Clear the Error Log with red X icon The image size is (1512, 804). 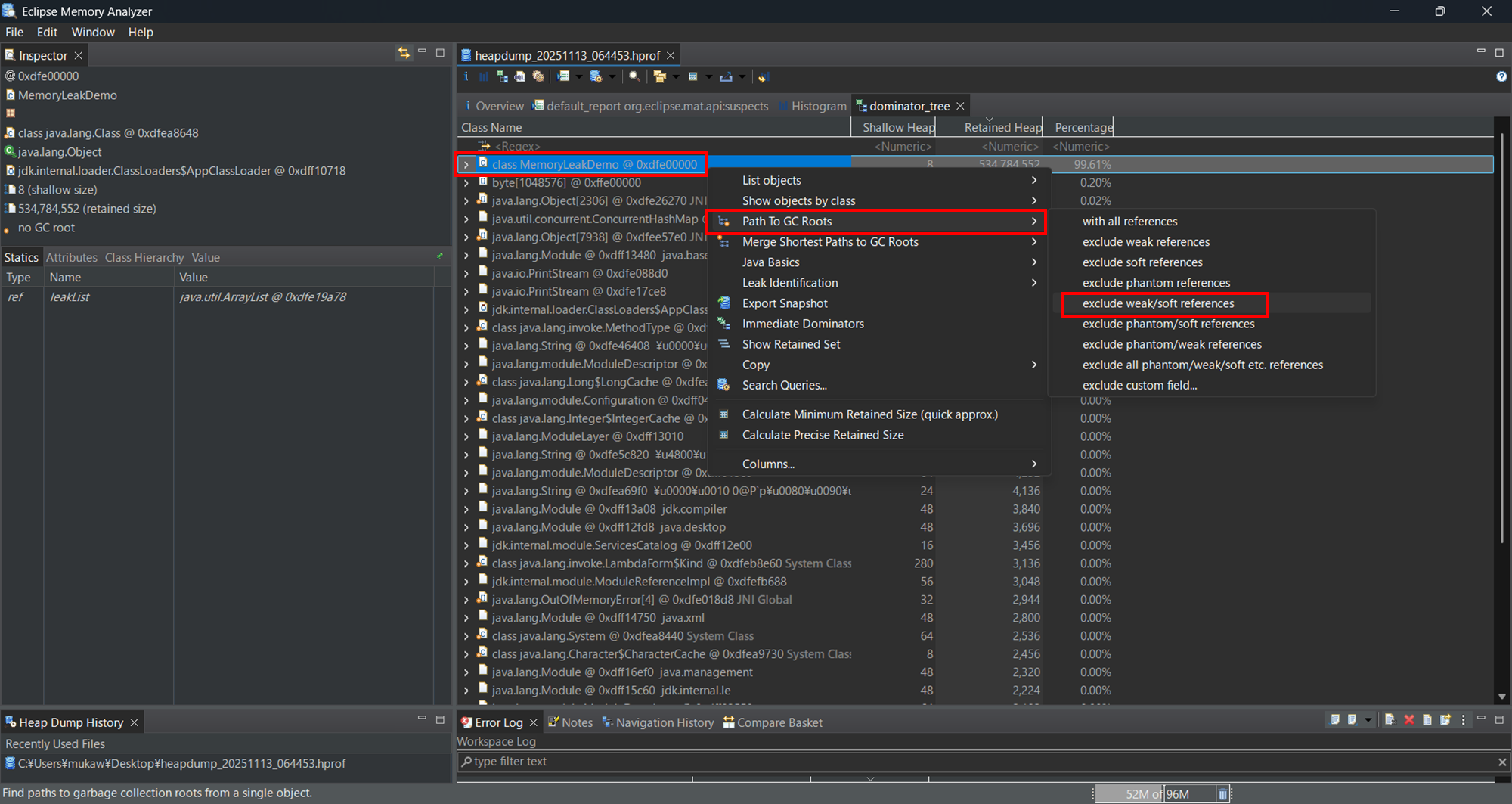(x=1408, y=719)
